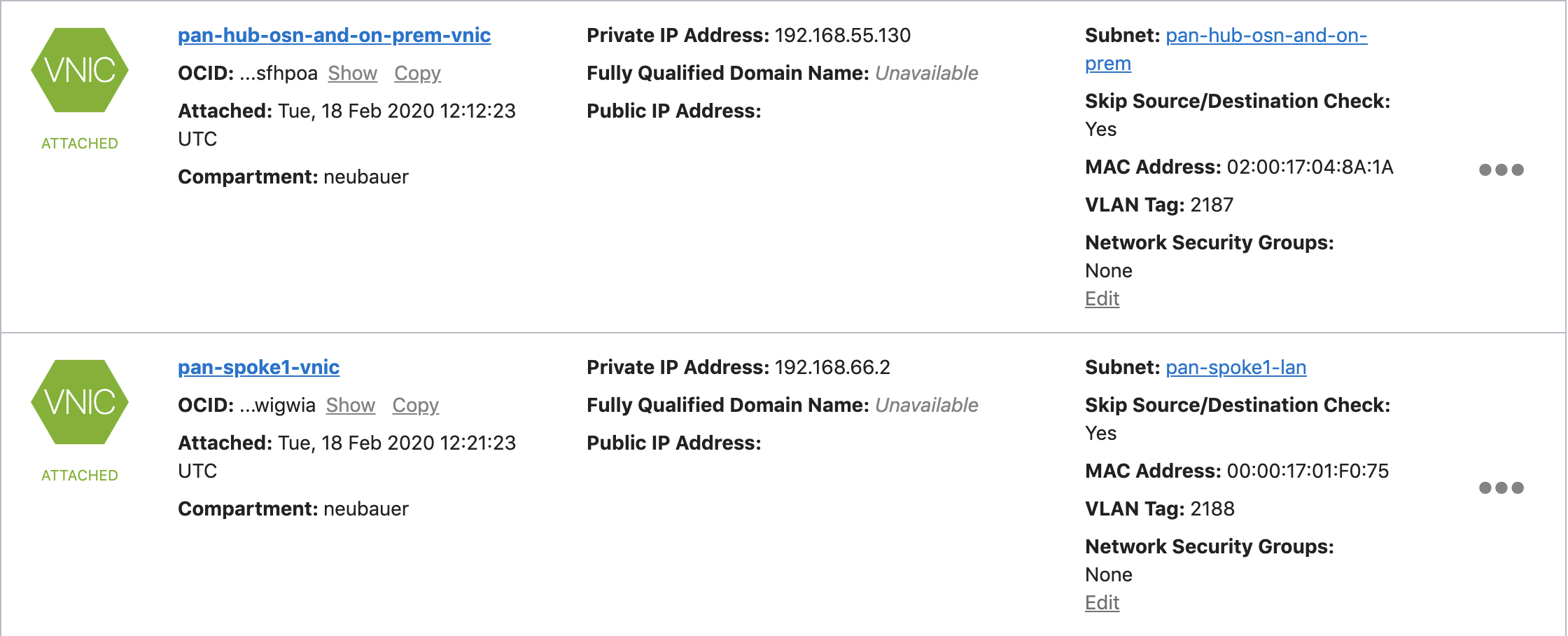
Task: Open the pan-hub-osn-and-on-prem subnet link
Action: [1266, 35]
